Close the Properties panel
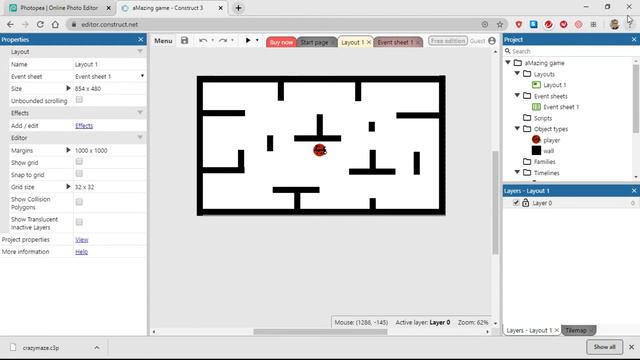640x360 pixels. [x=141, y=40]
